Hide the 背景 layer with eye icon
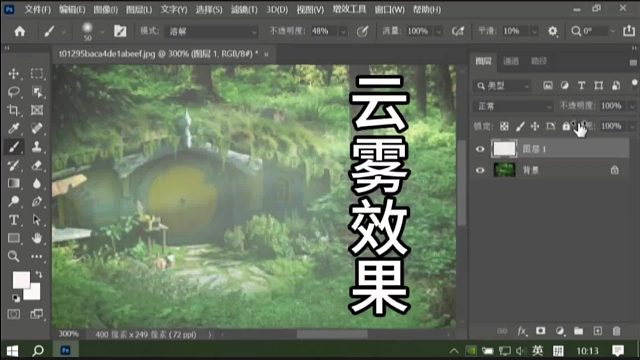The image size is (640, 360). coord(480,170)
